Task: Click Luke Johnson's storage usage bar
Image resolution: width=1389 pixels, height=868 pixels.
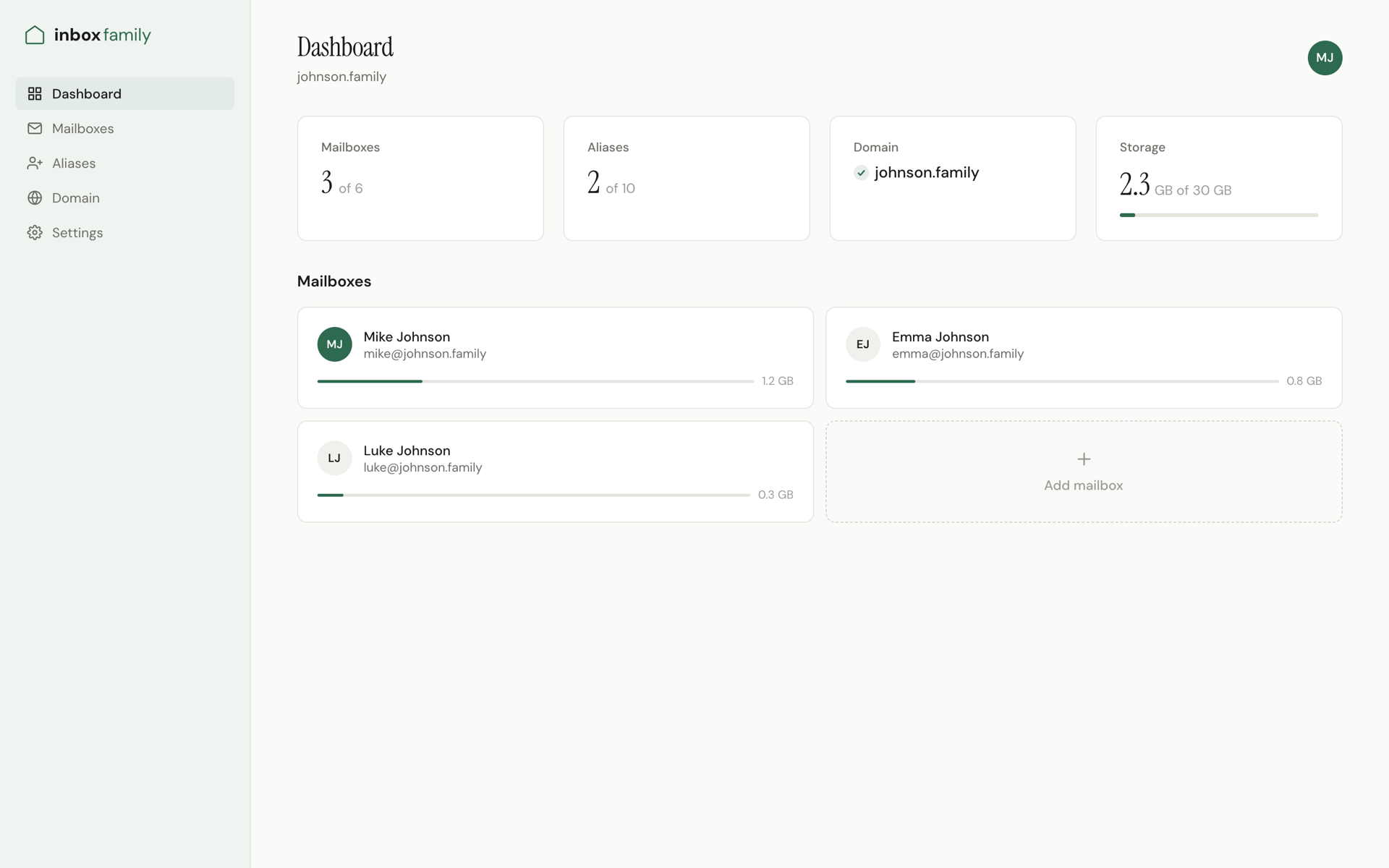Action: point(534,495)
